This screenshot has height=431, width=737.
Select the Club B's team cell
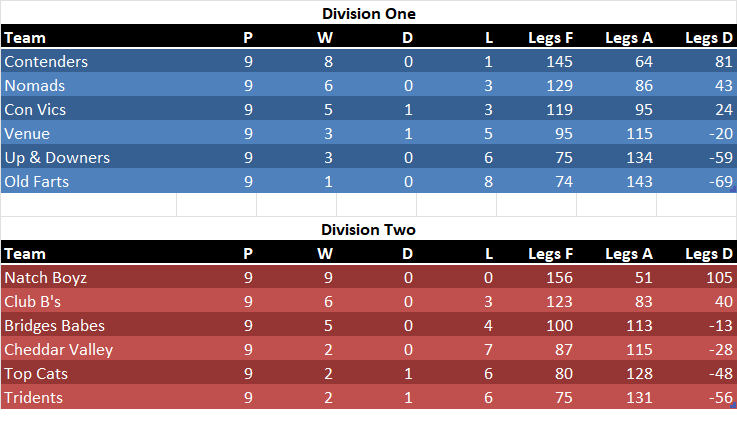[x=35, y=302]
